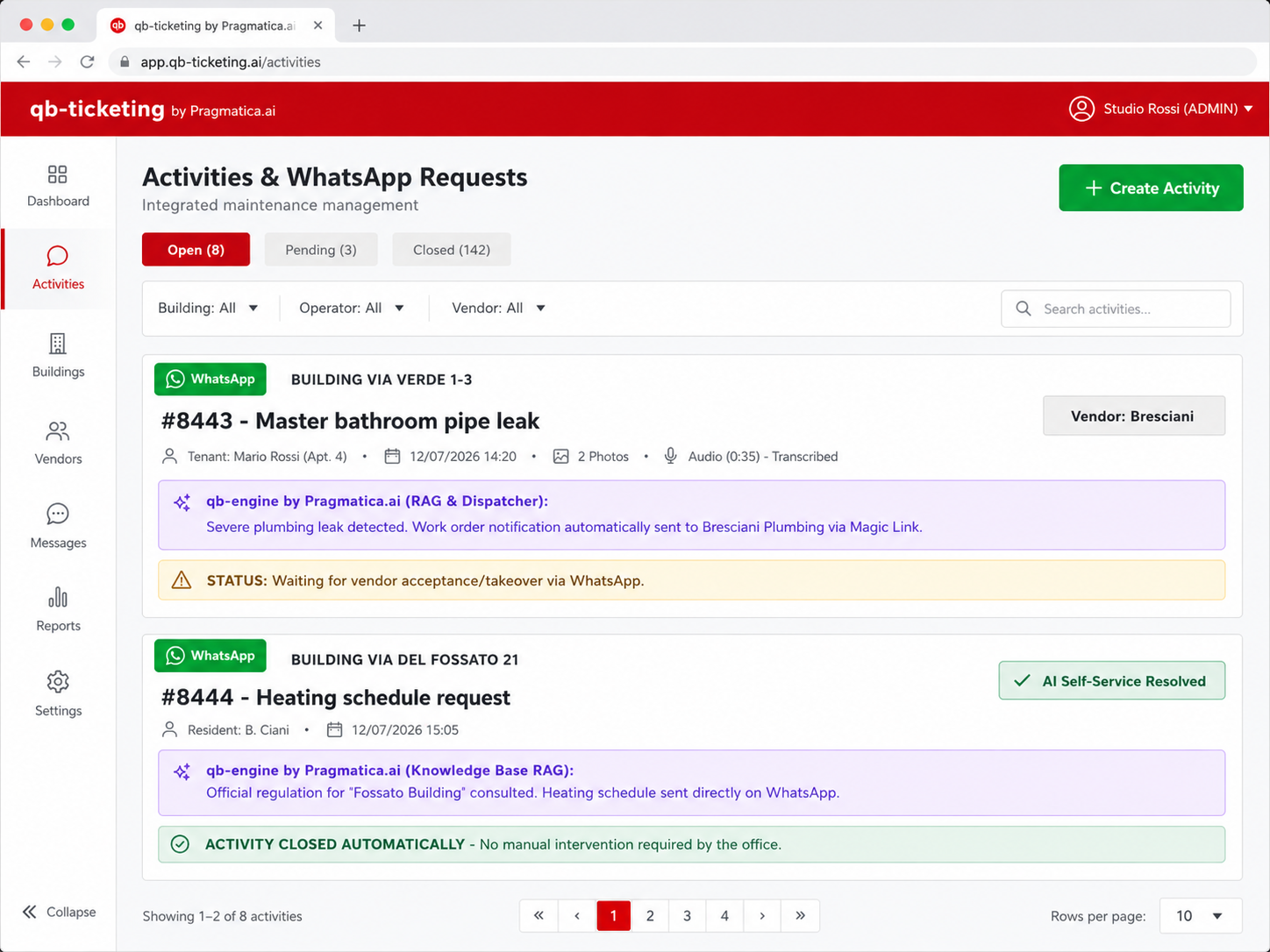Click the photos image icon on #8443
The image size is (1270, 952).
[x=560, y=456]
